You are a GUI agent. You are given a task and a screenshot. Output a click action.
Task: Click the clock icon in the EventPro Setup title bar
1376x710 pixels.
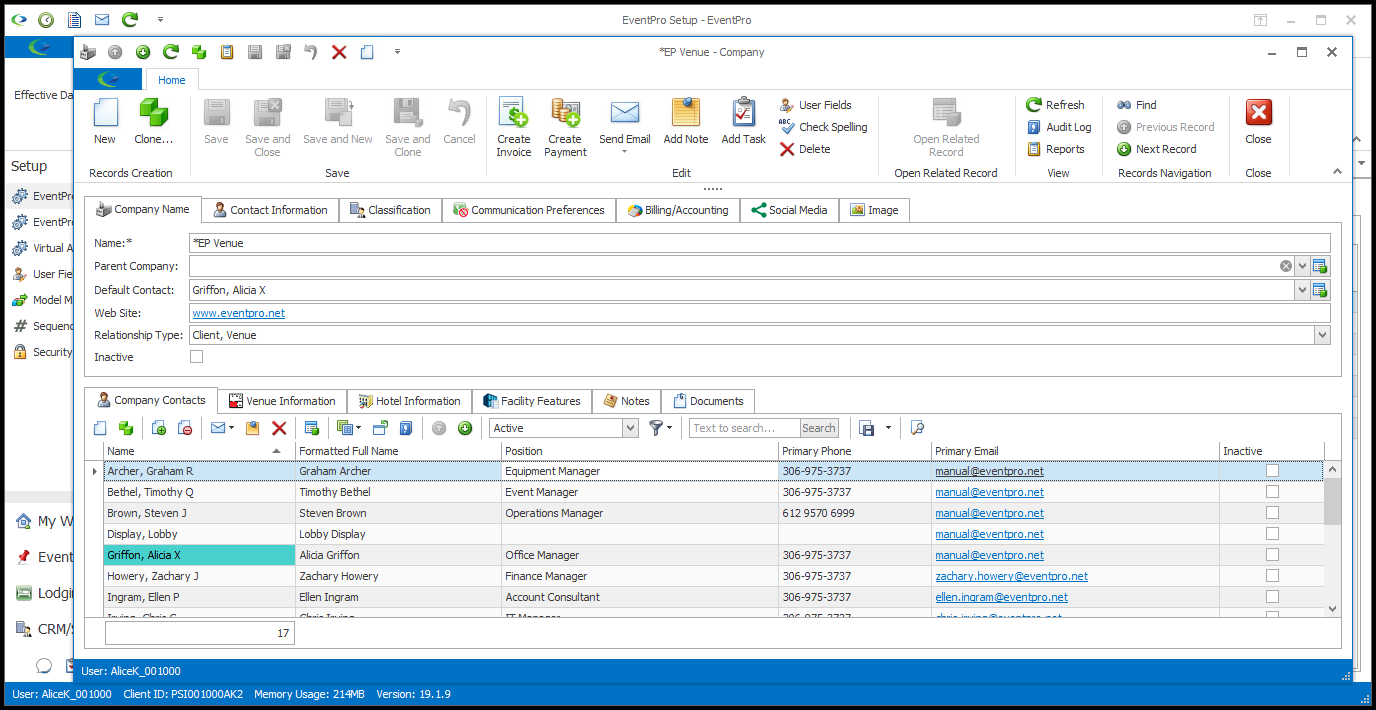(46, 19)
